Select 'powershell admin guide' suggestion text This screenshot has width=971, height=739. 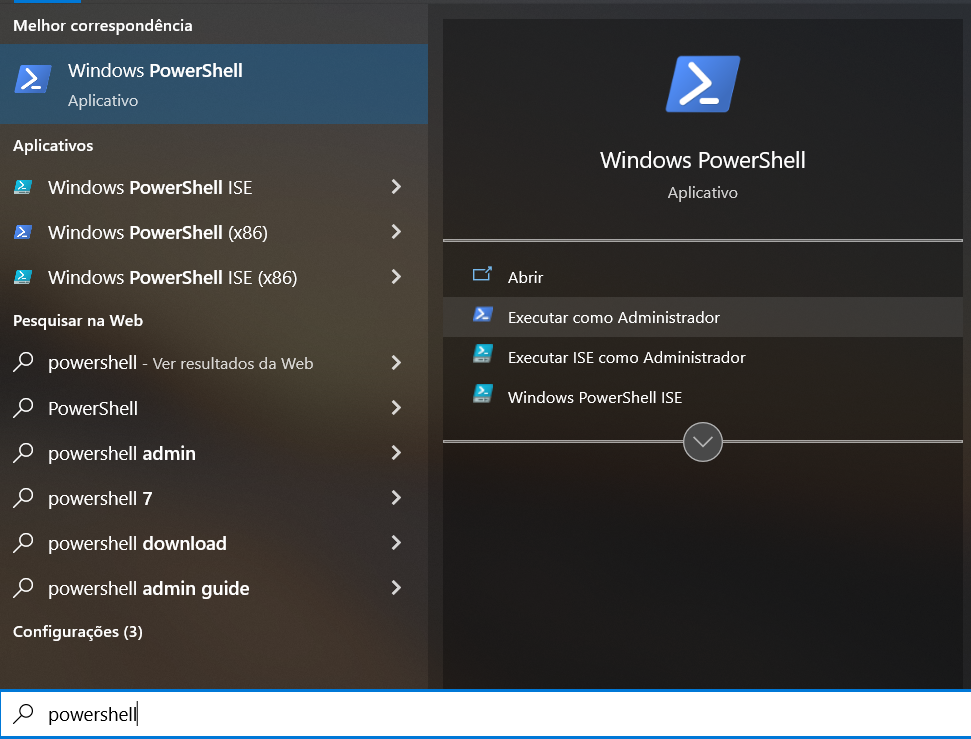(x=149, y=588)
